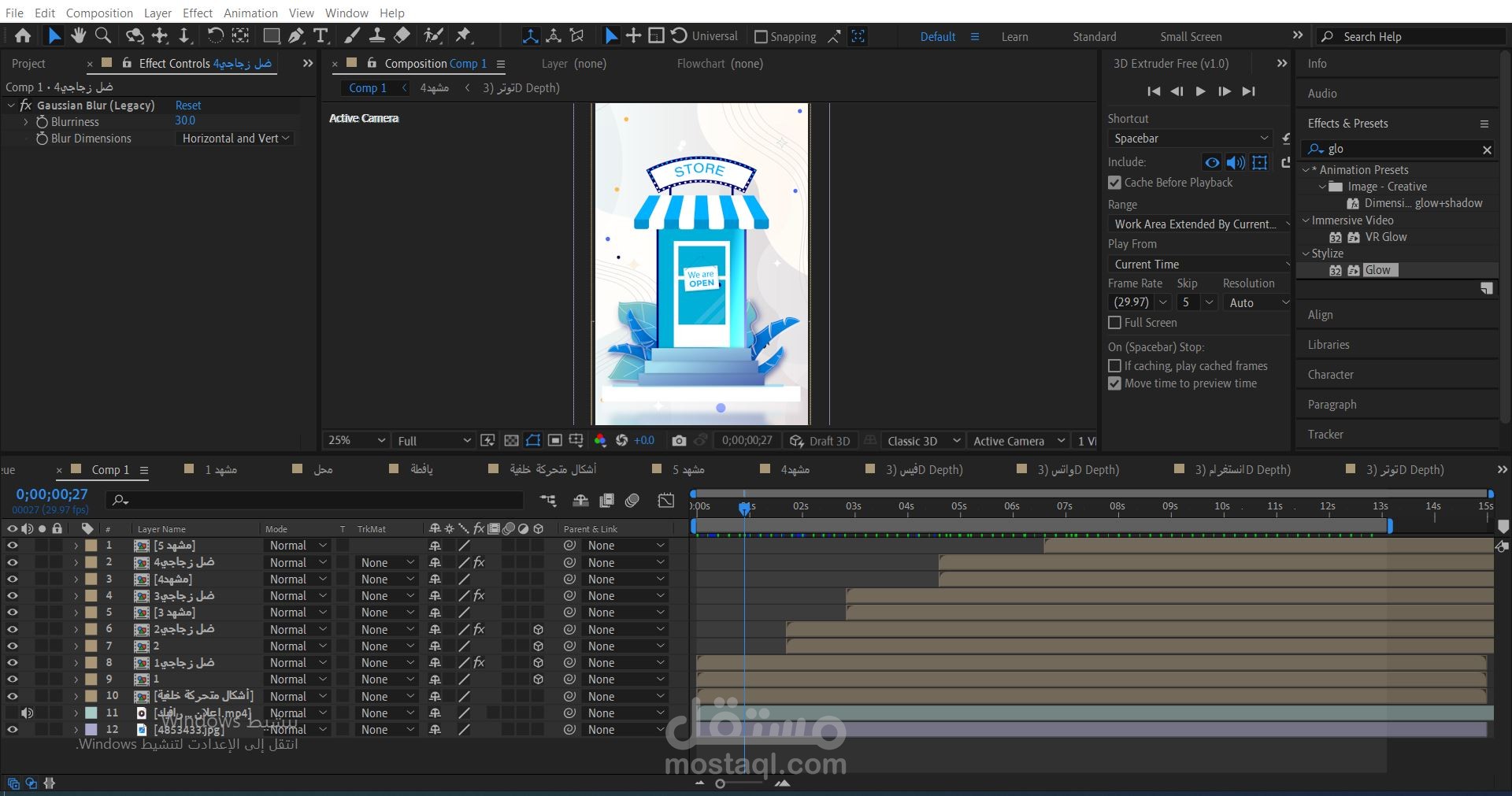Open the 25% magnification dropdown
Image resolution: width=1512 pixels, height=796 pixels.
pos(357,441)
